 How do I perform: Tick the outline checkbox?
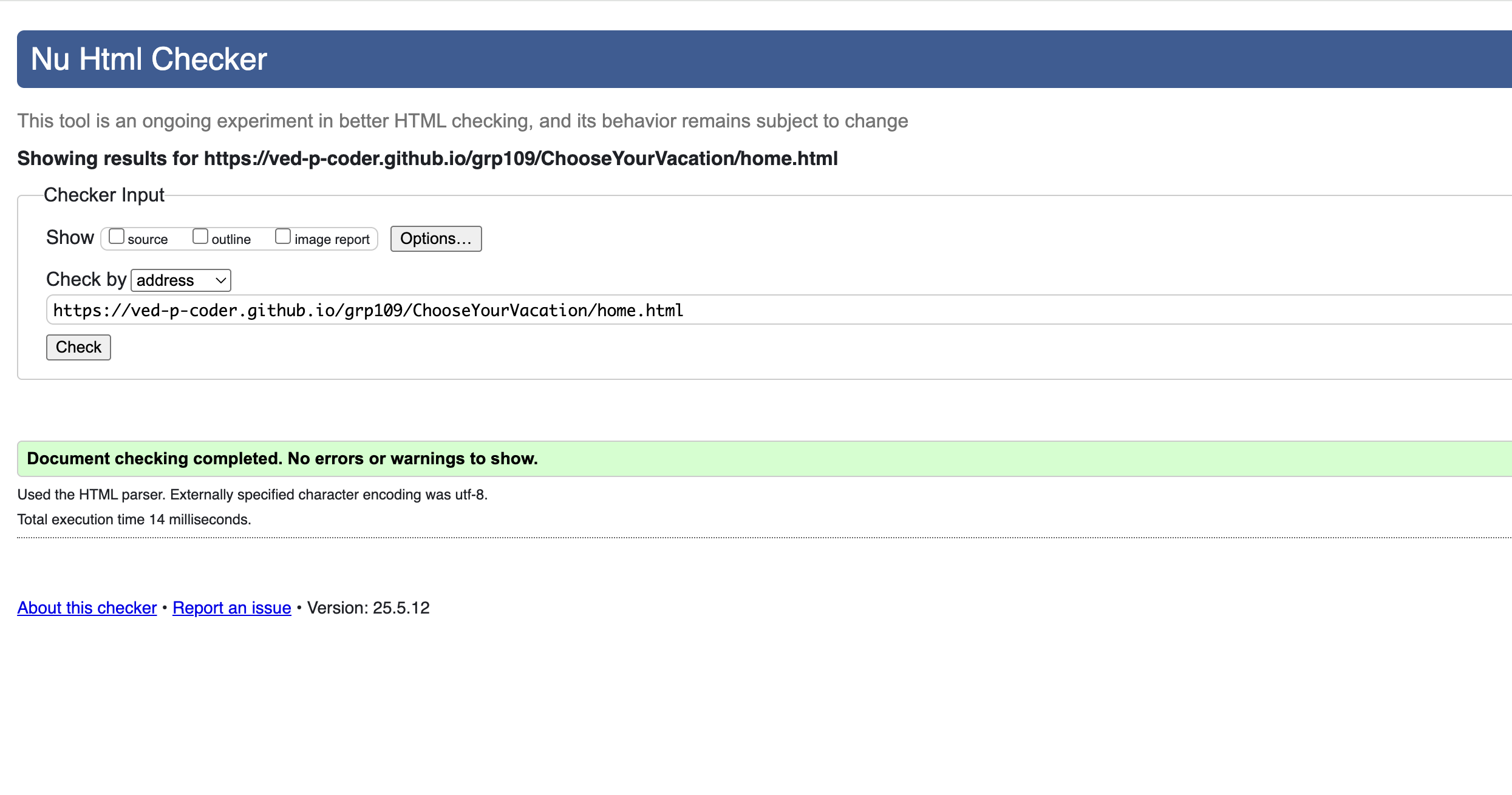point(200,236)
